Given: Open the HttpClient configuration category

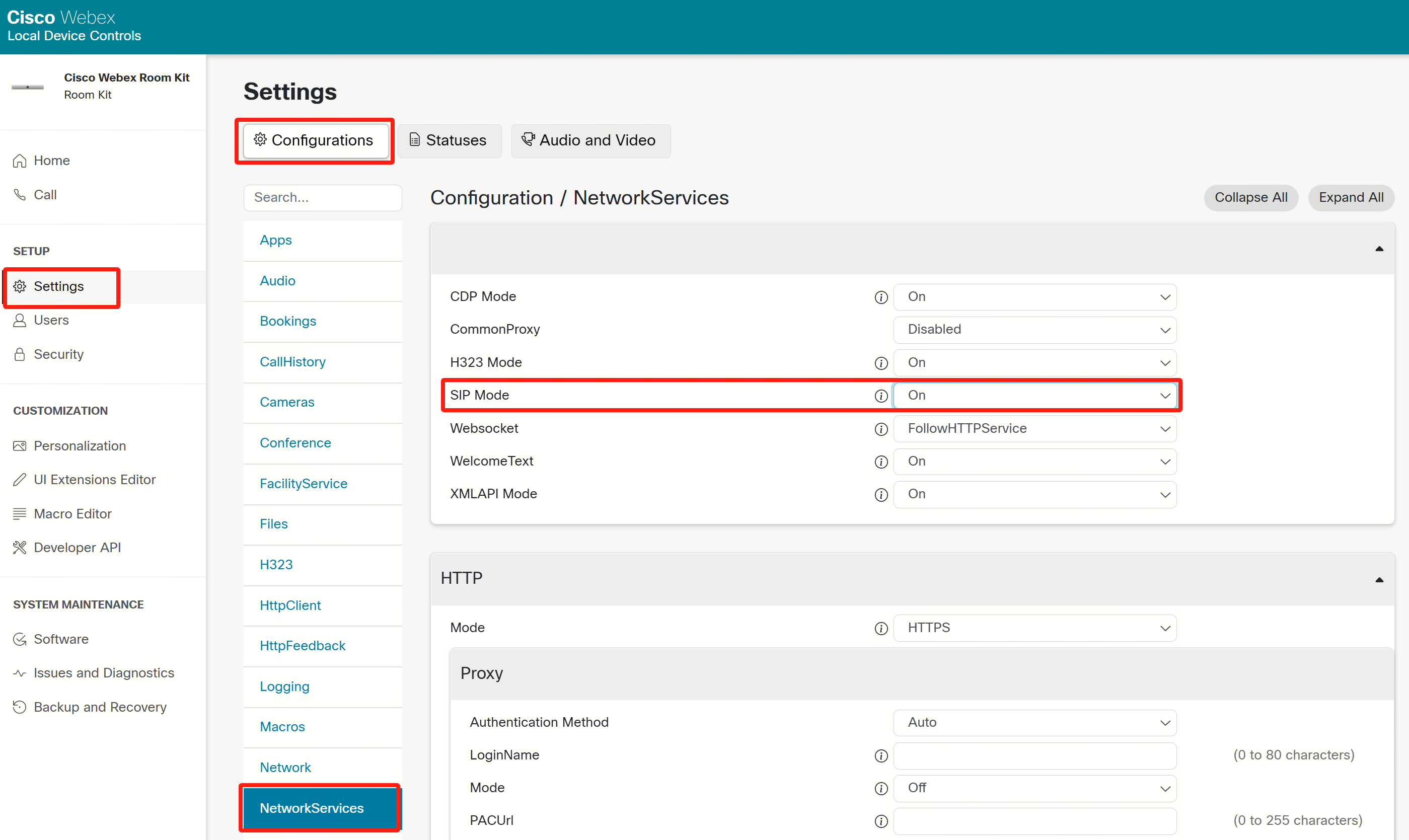Looking at the screenshot, I should [x=323, y=605].
